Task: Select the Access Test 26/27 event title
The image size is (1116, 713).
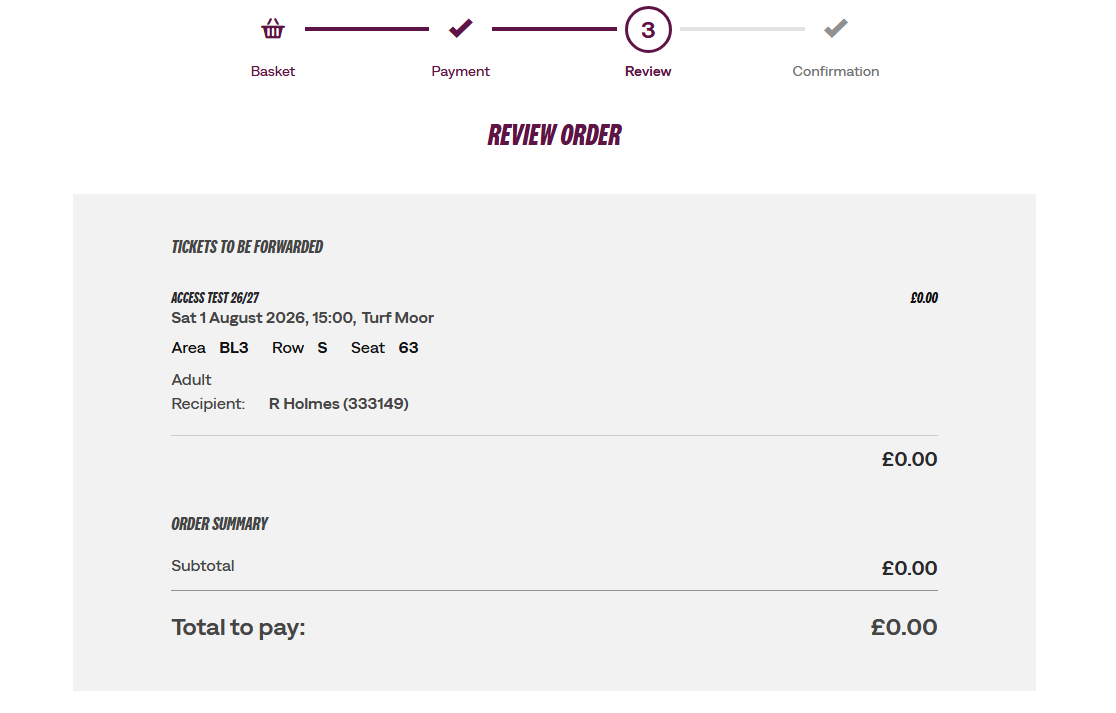Action: coord(215,297)
